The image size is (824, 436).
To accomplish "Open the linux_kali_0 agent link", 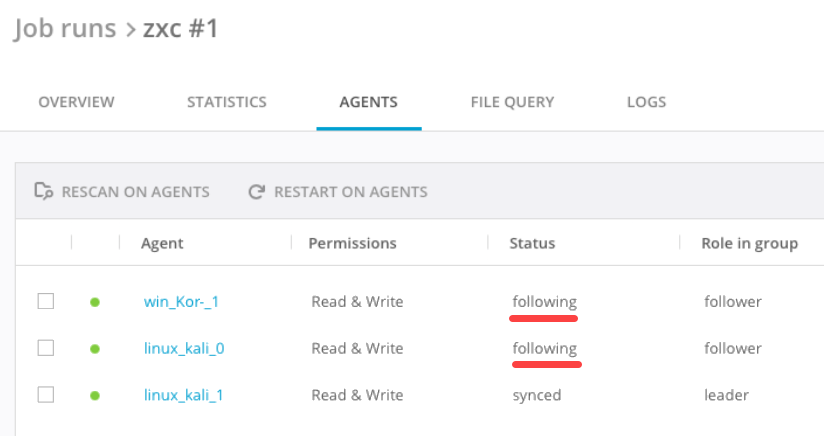I will pos(184,349).
